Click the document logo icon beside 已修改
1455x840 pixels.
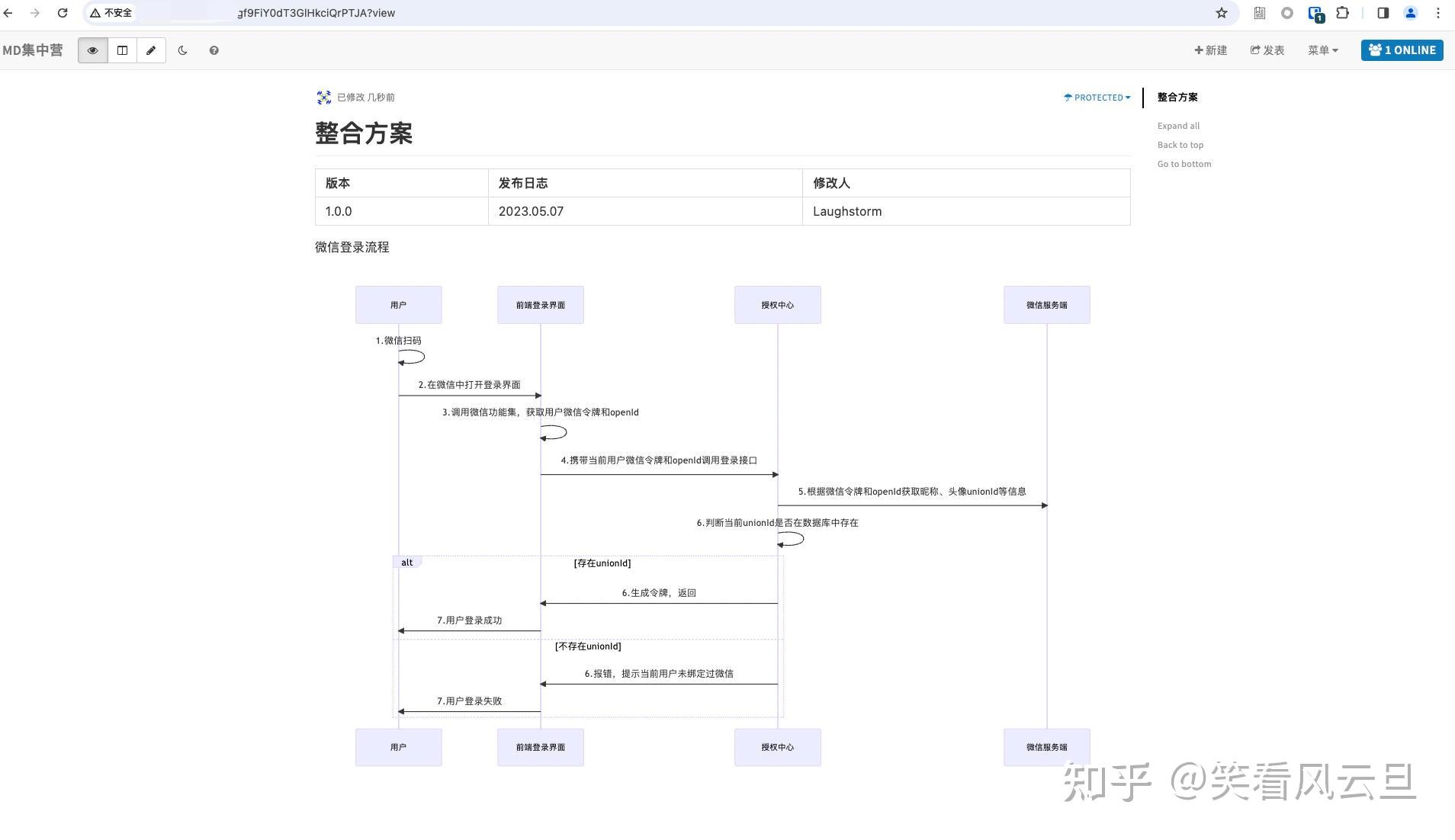(x=323, y=97)
